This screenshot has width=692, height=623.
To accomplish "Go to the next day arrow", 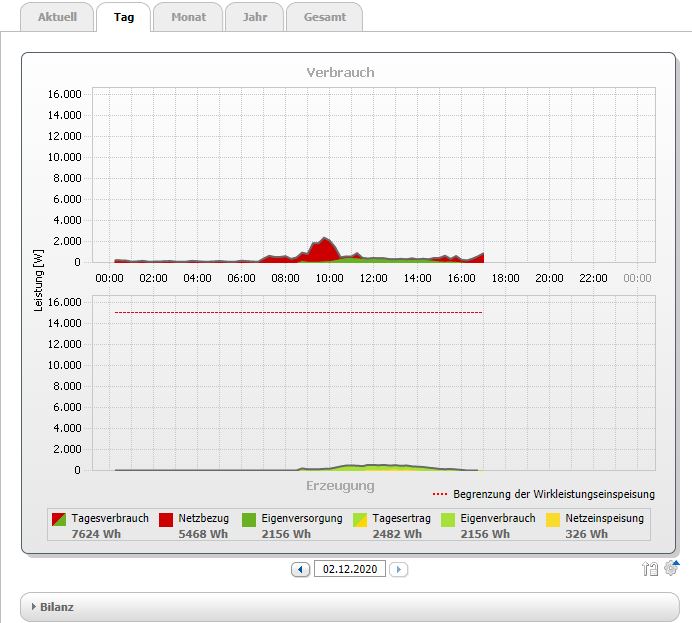I will click(399, 569).
